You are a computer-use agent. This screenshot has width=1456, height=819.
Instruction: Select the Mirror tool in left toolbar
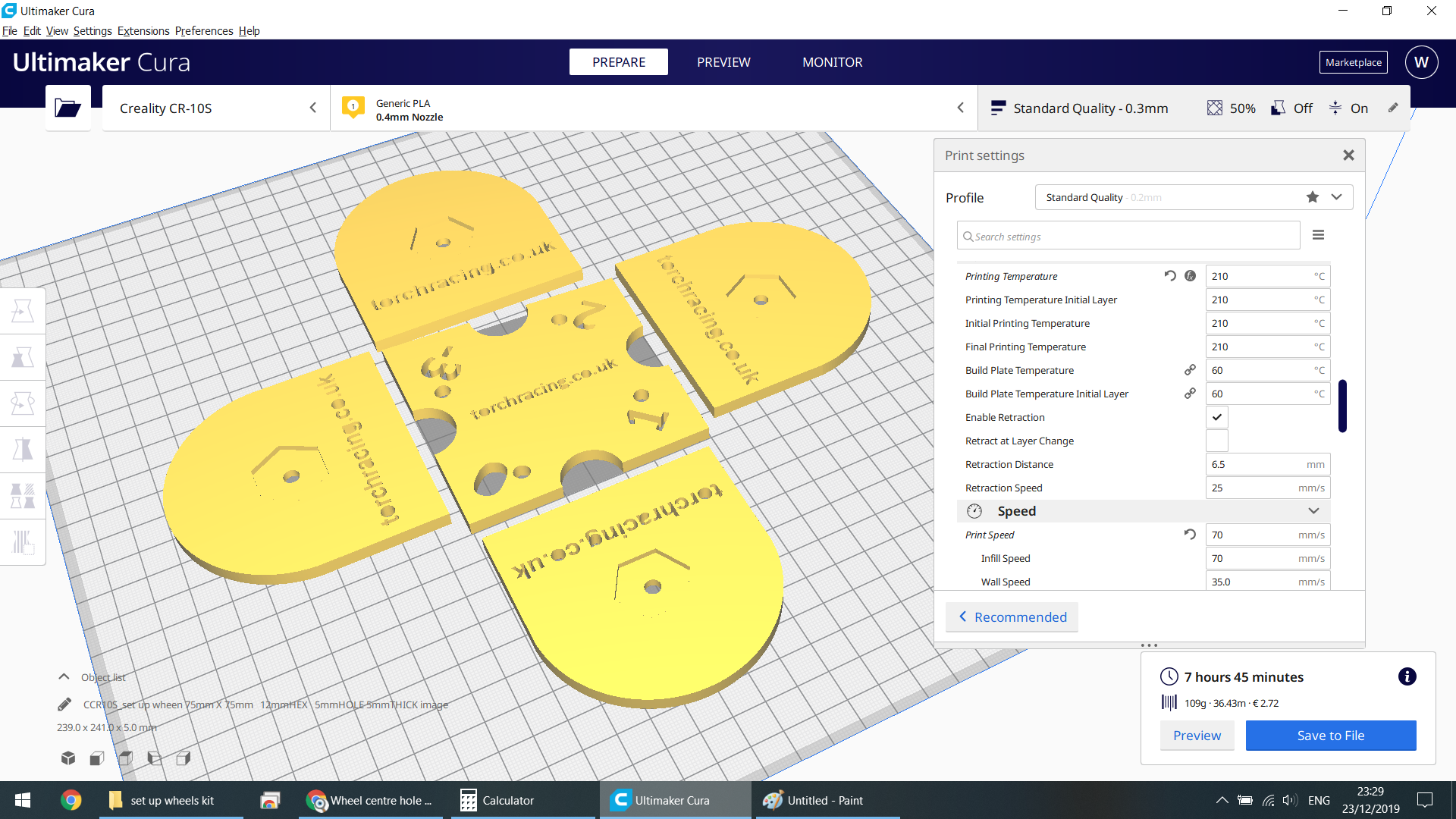pos(23,450)
